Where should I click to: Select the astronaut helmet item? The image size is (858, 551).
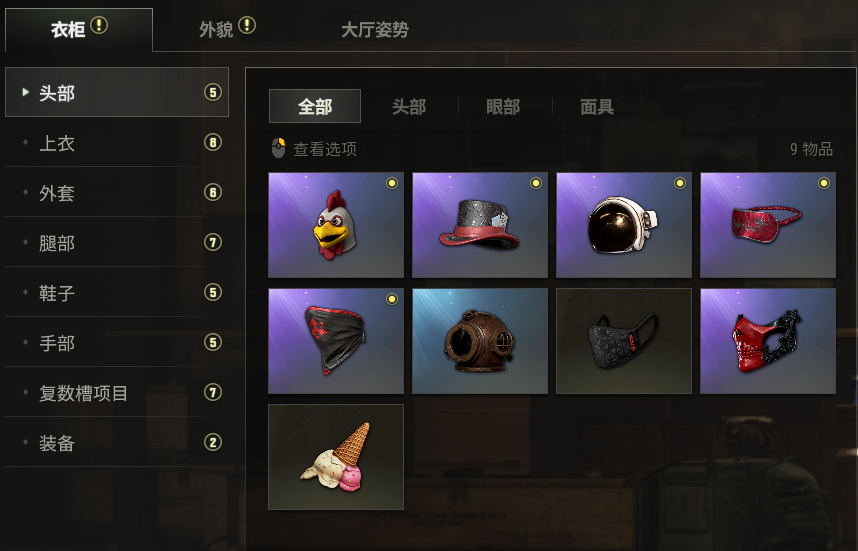[624, 225]
